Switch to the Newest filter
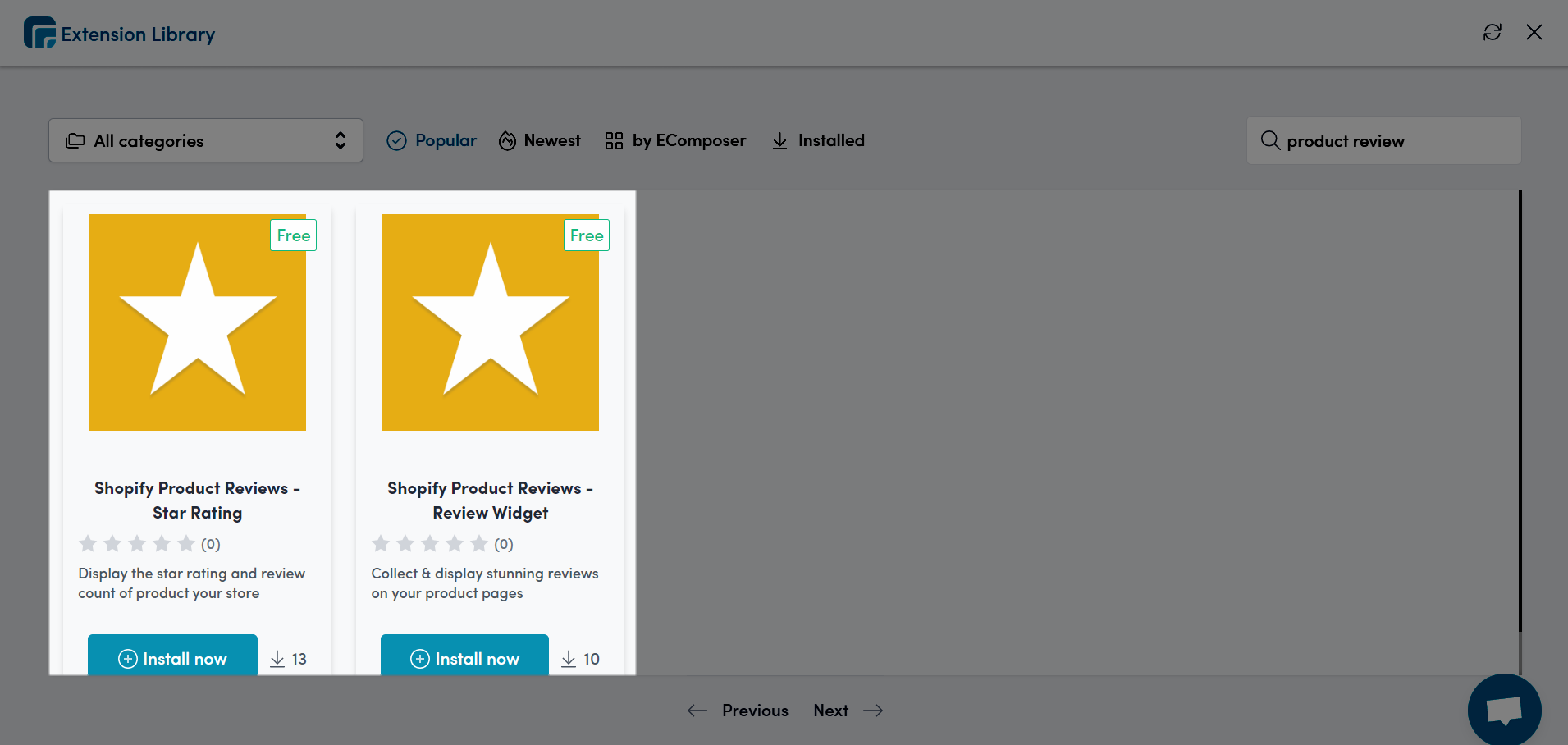The width and height of the screenshot is (1568, 745). click(x=540, y=140)
